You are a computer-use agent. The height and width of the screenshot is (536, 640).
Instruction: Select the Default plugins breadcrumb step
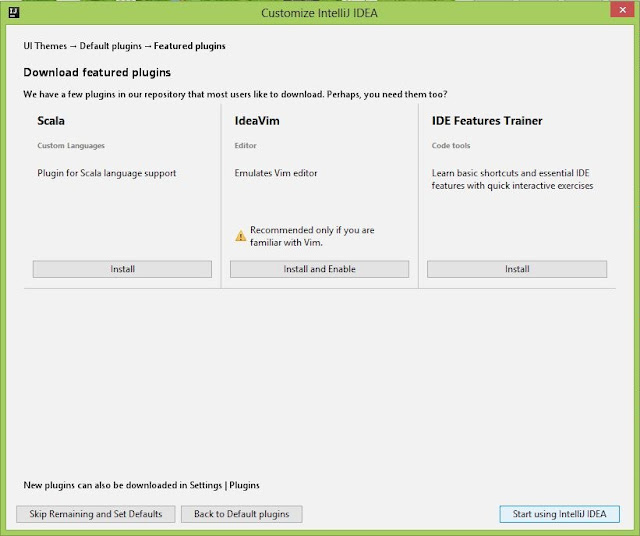pyautogui.click(x=111, y=46)
